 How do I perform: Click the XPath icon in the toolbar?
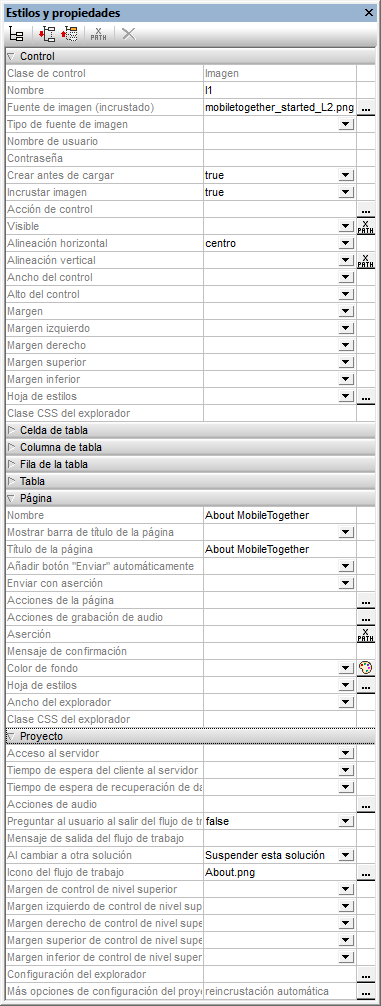[99, 34]
